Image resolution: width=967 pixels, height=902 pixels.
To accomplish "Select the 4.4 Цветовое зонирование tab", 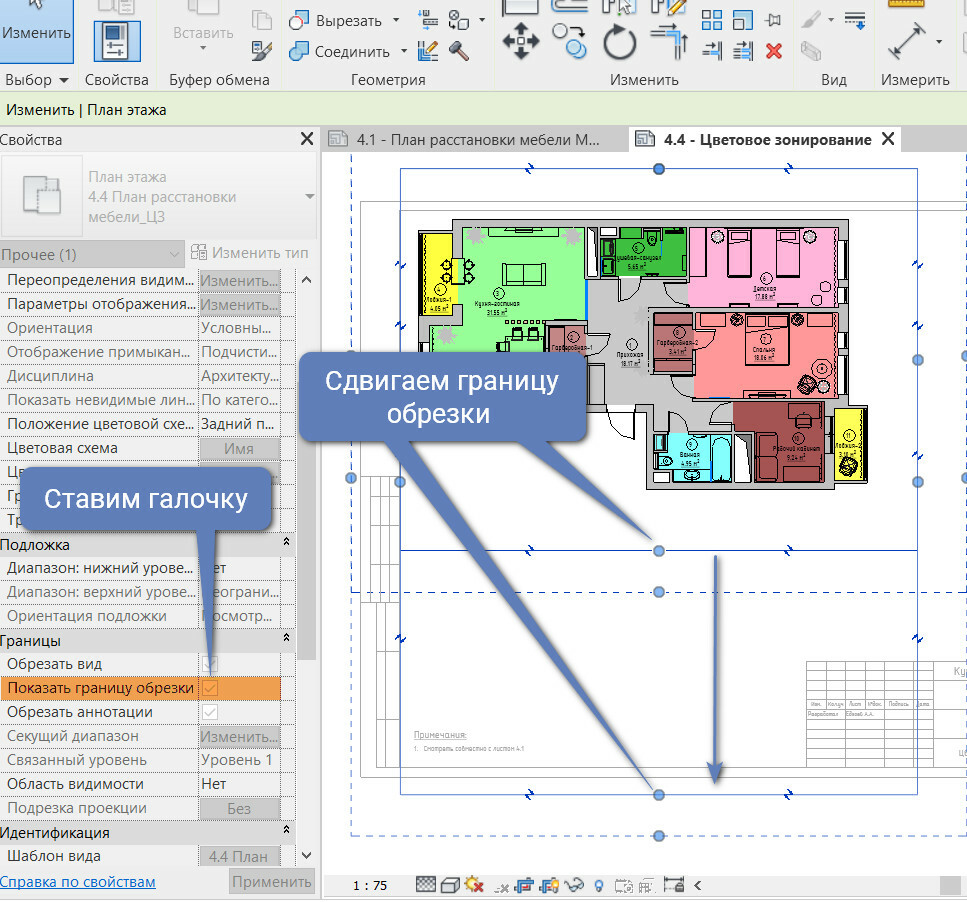I will tap(766, 140).
